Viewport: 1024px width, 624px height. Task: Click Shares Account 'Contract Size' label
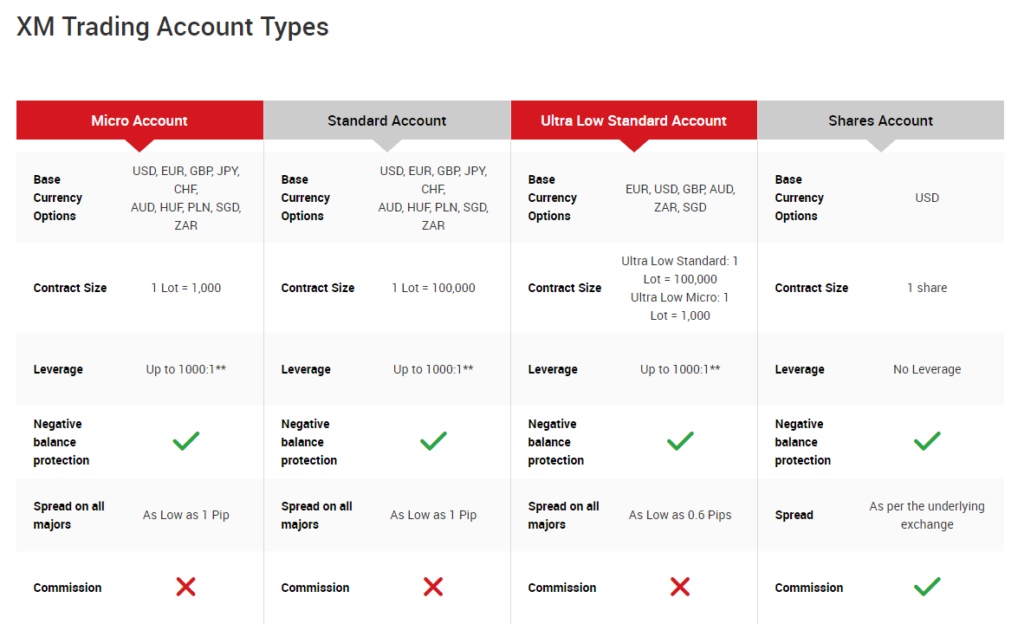coord(811,288)
